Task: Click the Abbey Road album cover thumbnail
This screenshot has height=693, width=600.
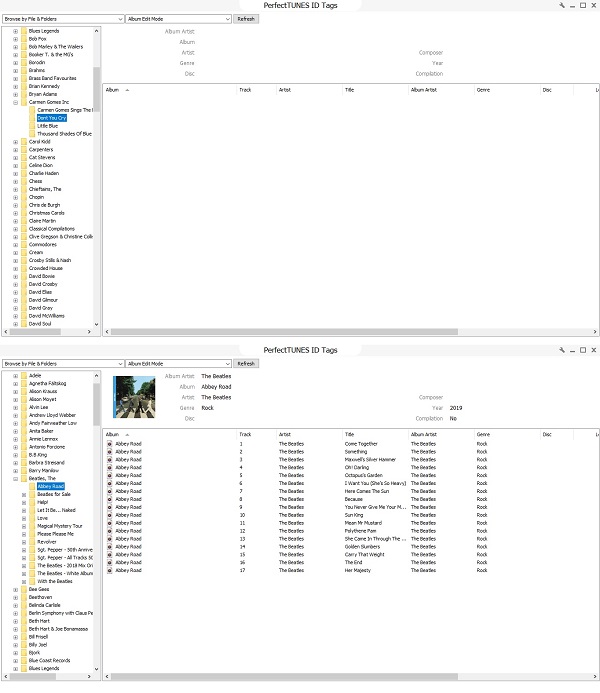Action: pos(132,393)
